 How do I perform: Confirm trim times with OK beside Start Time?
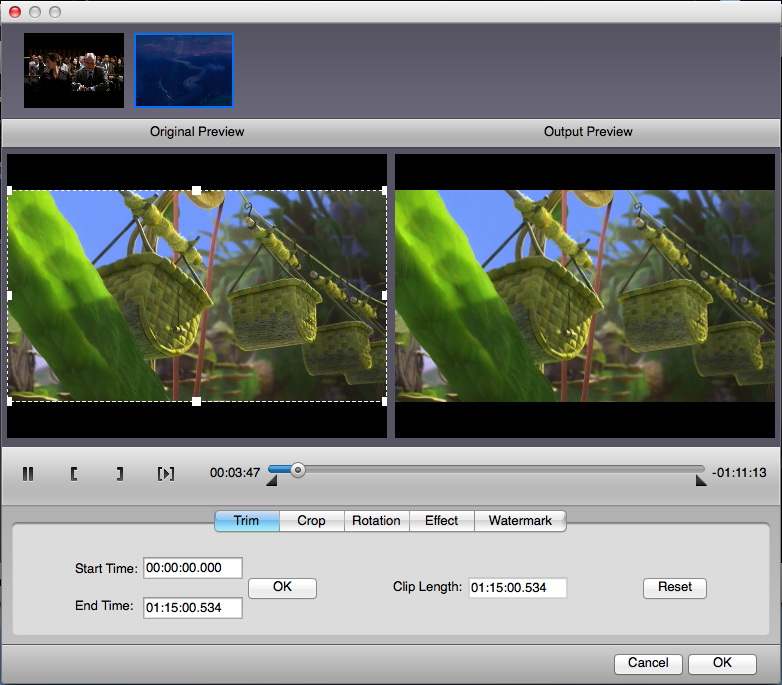[x=282, y=588]
